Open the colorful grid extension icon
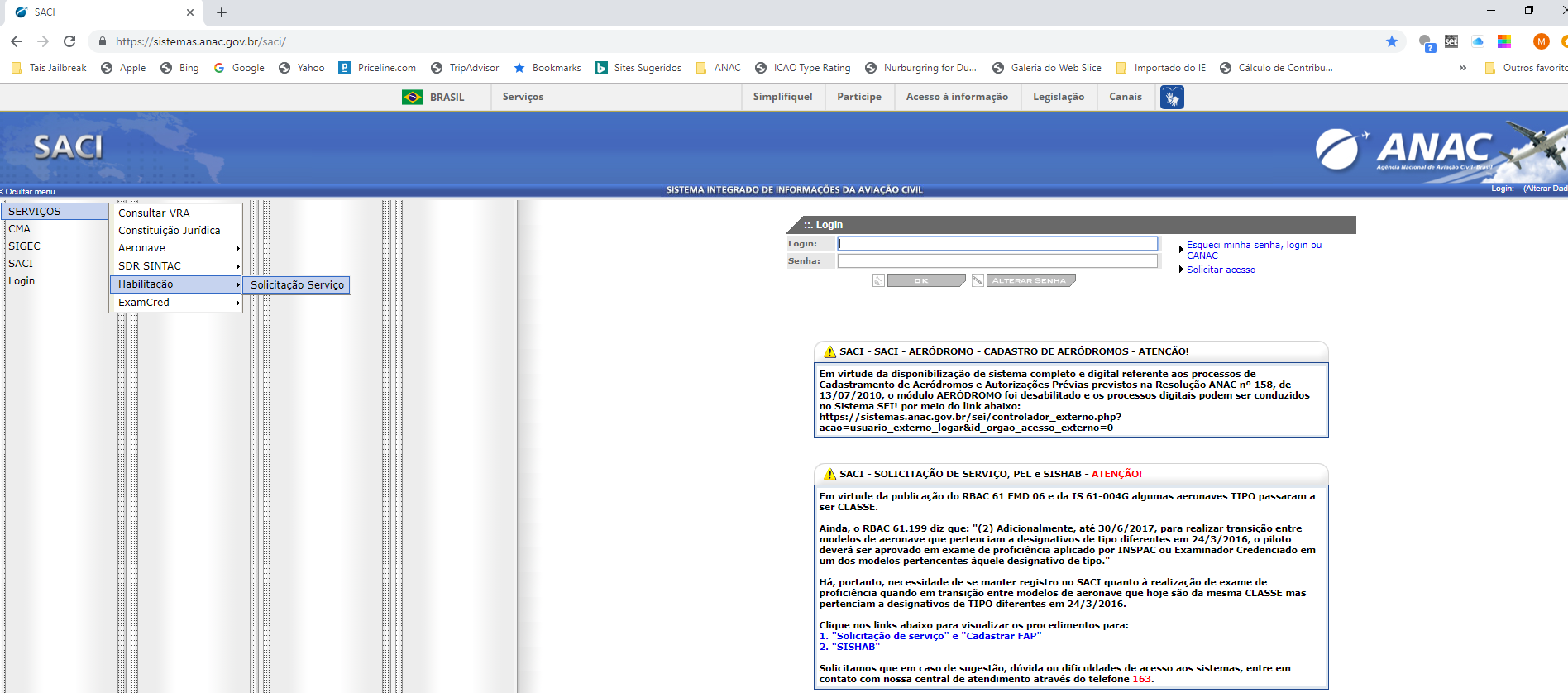The image size is (1568, 693). (1504, 41)
